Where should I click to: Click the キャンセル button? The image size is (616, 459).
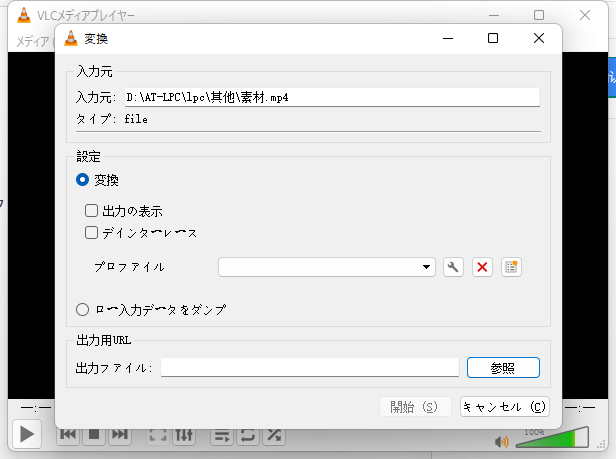pos(504,407)
